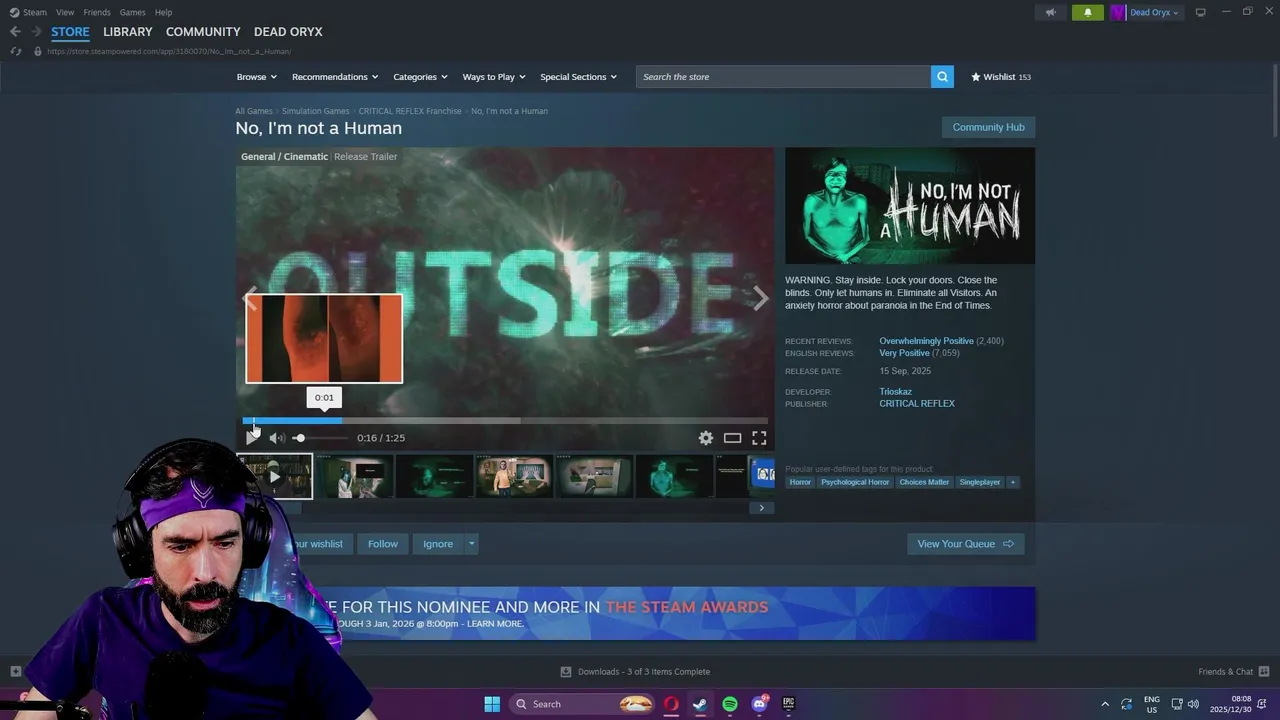
Task: Enter fullscreen for the trailer
Action: [759, 438]
